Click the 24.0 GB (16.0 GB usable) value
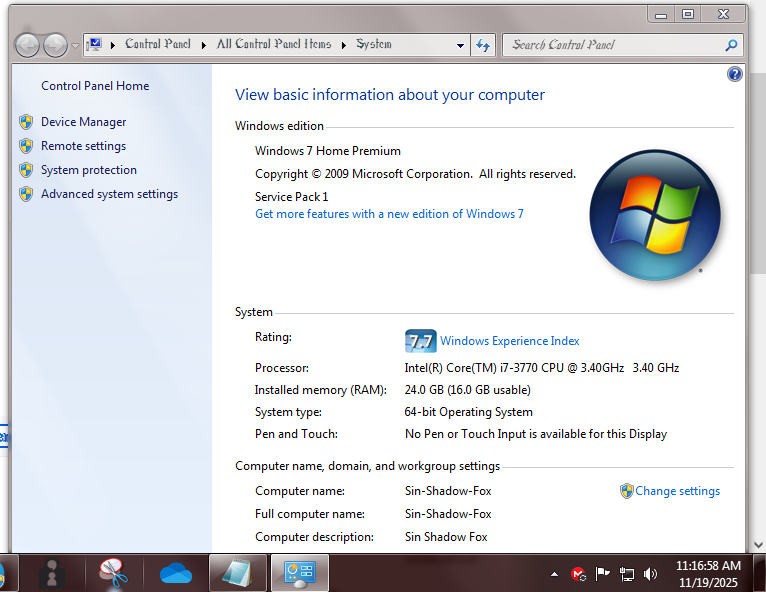 468,390
